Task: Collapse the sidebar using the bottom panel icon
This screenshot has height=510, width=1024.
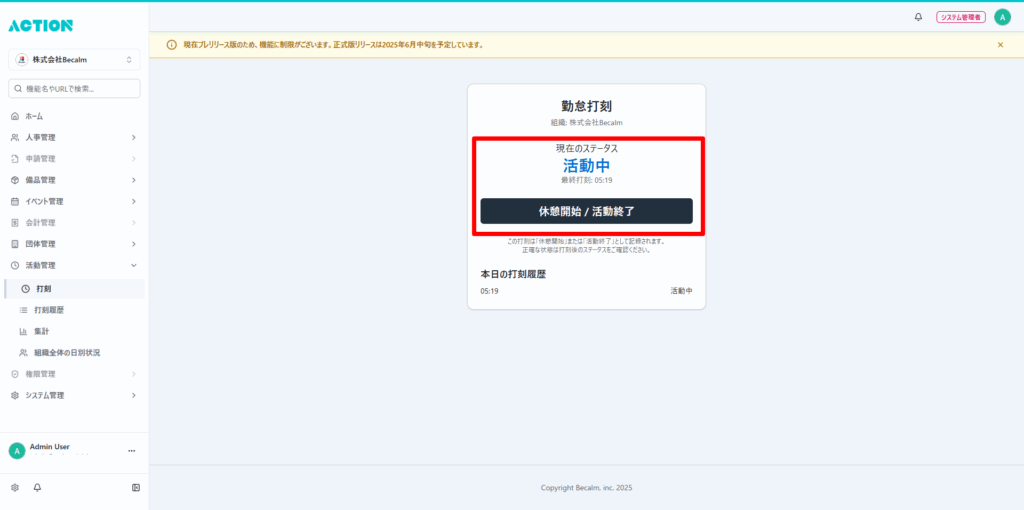Action: [x=136, y=487]
